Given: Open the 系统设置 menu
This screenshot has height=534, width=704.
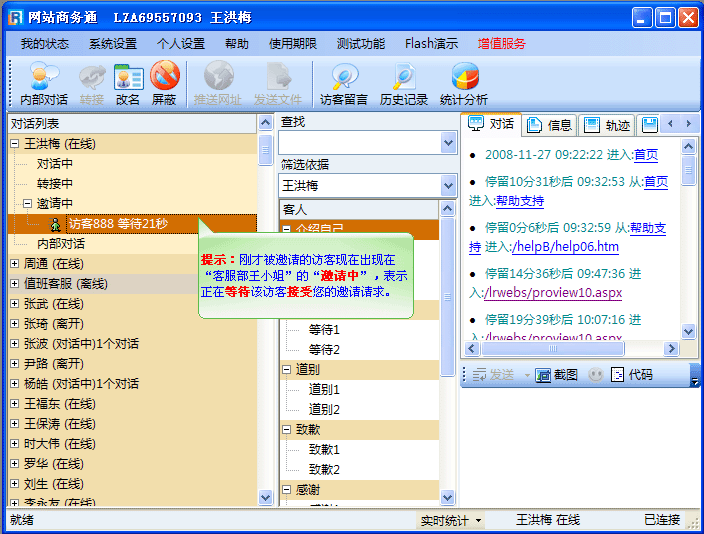Looking at the screenshot, I should point(112,44).
